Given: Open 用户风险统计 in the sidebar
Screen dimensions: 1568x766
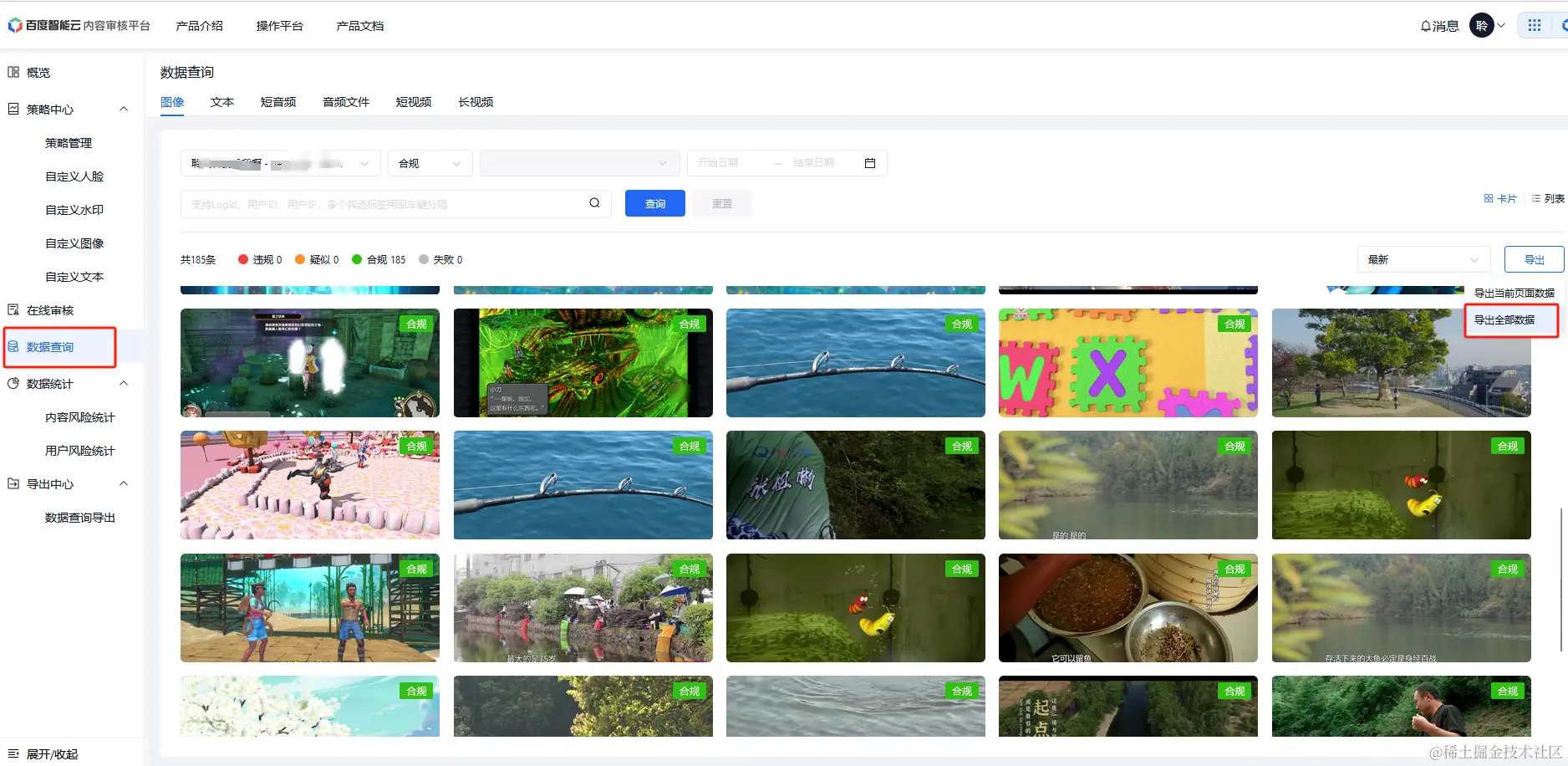Looking at the screenshot, I should [80, 451].
